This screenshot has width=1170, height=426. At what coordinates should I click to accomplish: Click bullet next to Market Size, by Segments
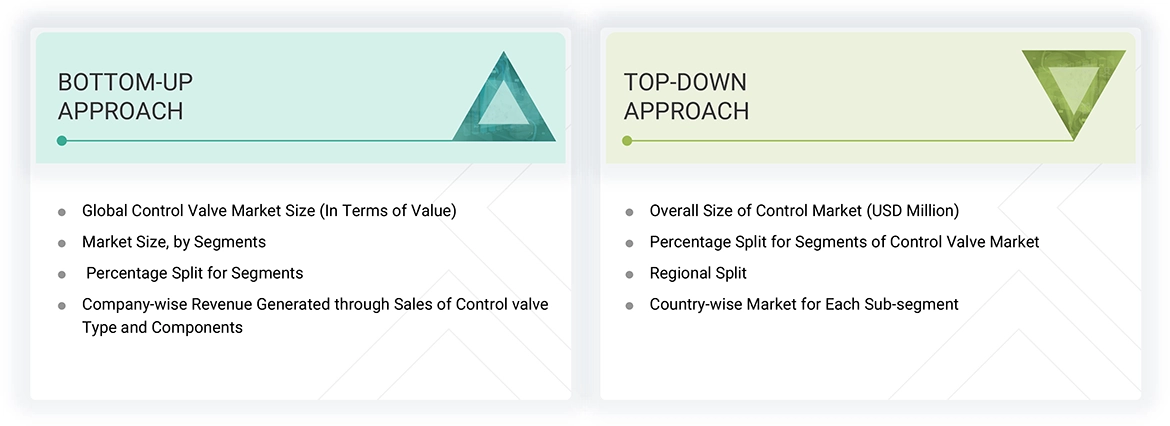pyautogui.click(x=62, y=243)
